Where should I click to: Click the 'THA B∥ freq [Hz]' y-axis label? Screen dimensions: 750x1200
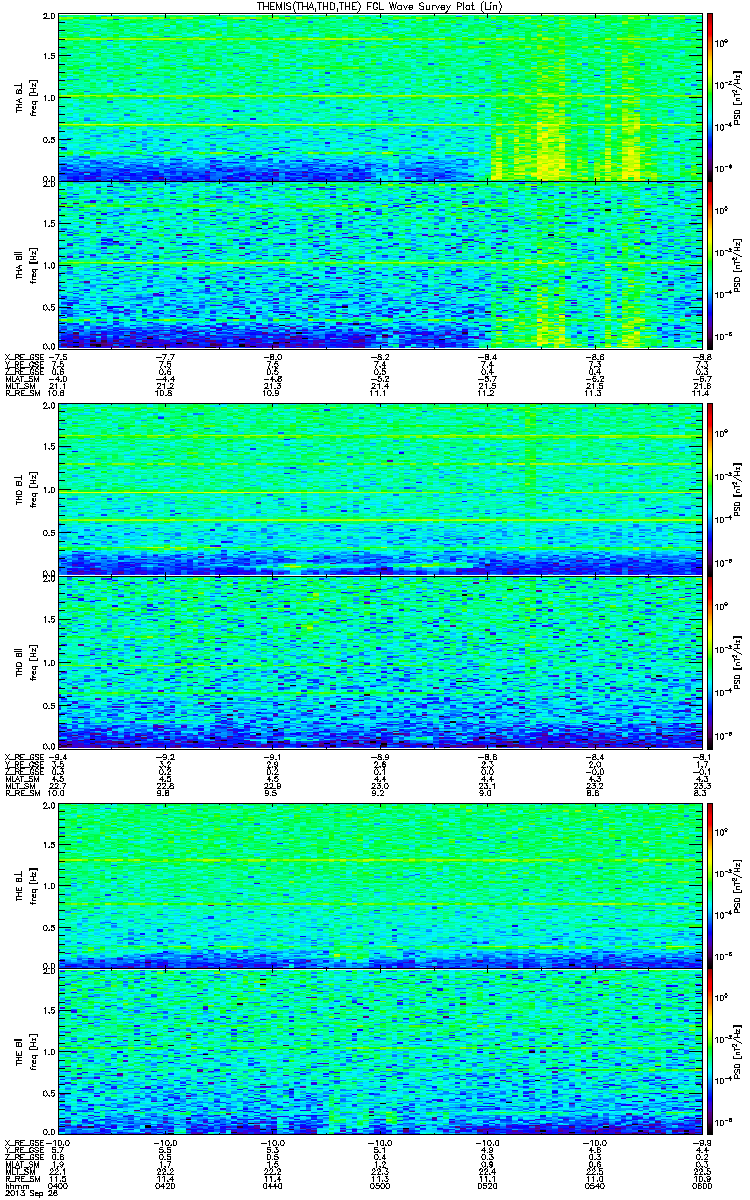point(26,264)
